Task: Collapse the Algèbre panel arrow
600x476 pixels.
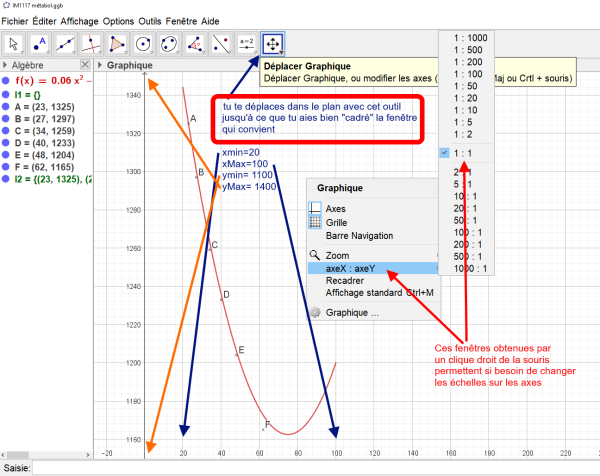Action: point(5,65)
